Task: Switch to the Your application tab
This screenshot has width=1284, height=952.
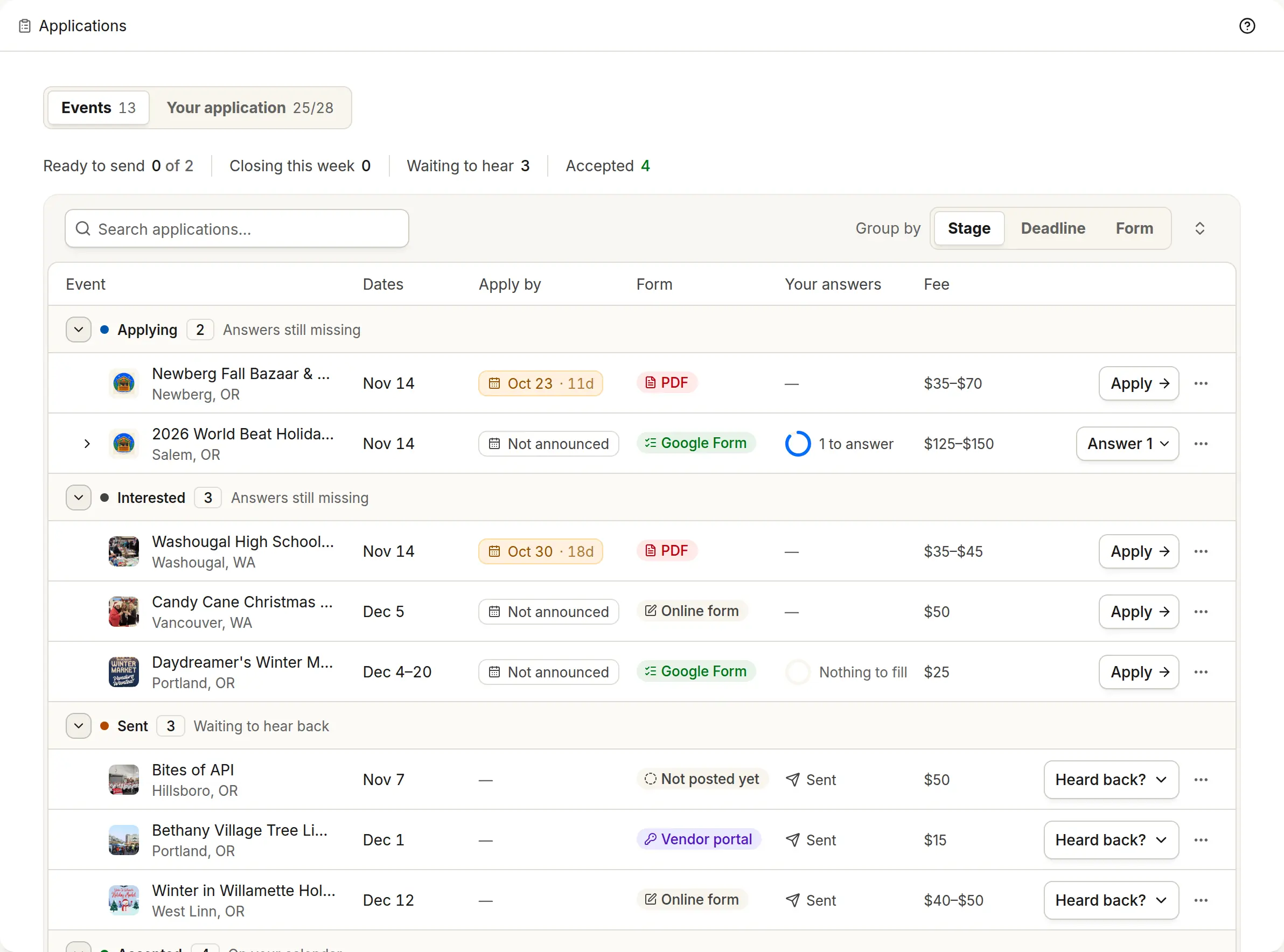Action: [250, 108]
